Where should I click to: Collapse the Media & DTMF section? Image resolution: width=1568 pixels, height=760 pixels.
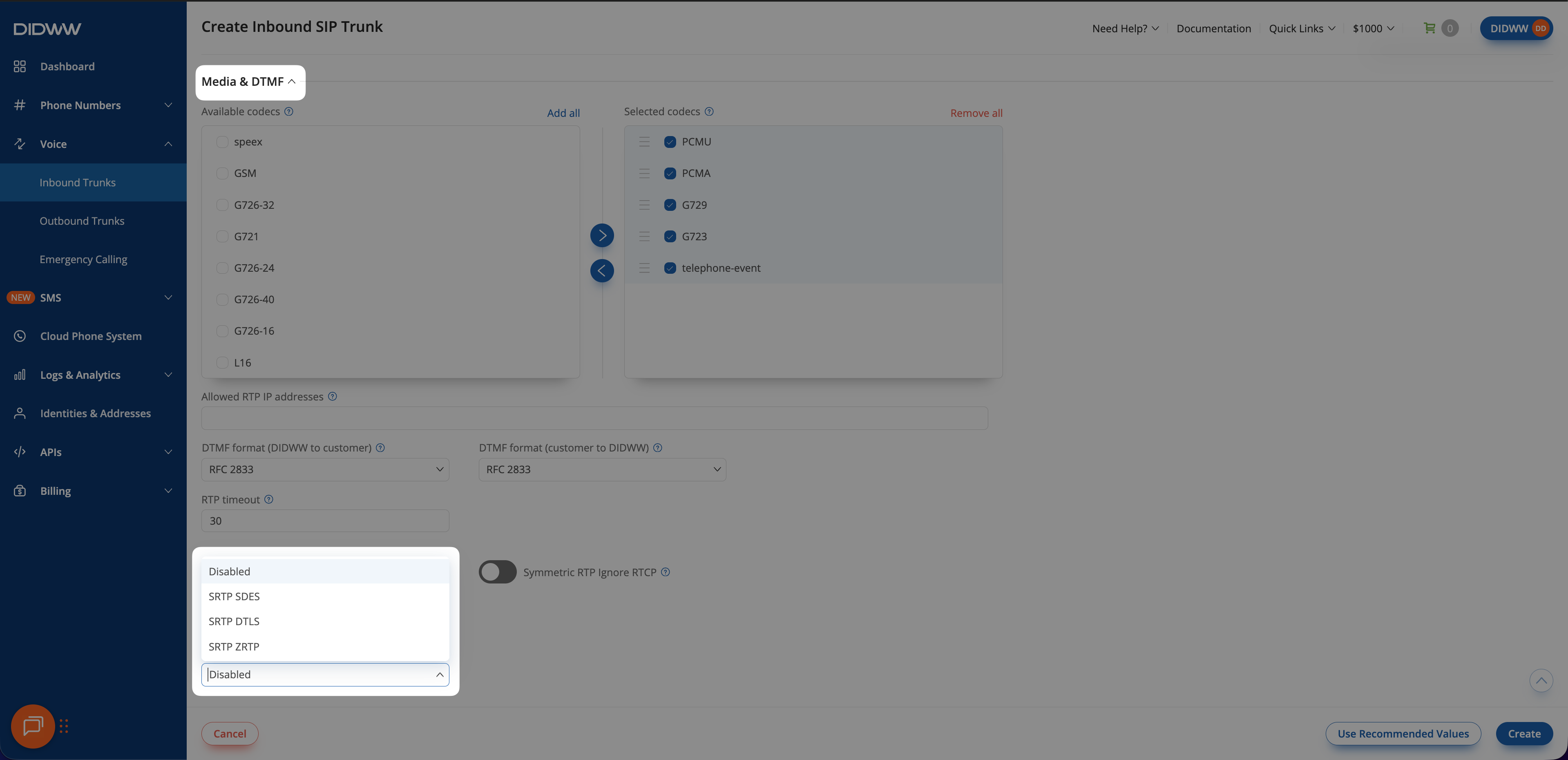coord(250,82)
